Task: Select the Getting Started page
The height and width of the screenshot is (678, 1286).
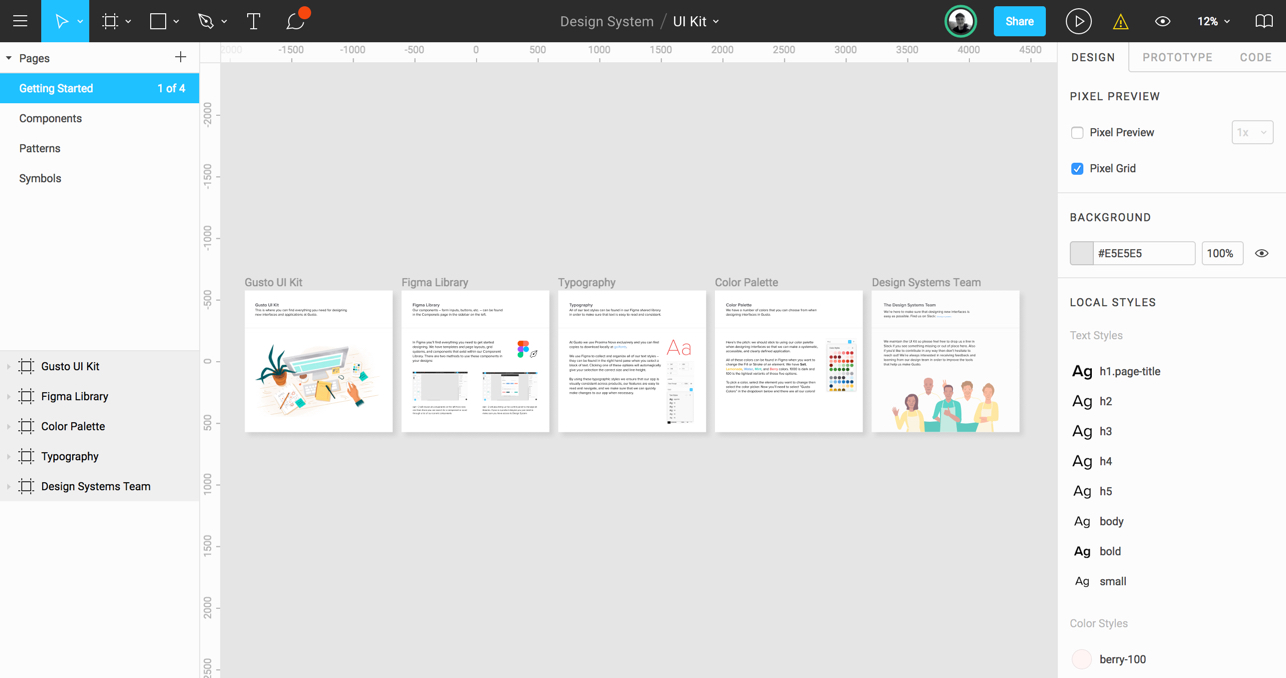Action: point(100,88)
